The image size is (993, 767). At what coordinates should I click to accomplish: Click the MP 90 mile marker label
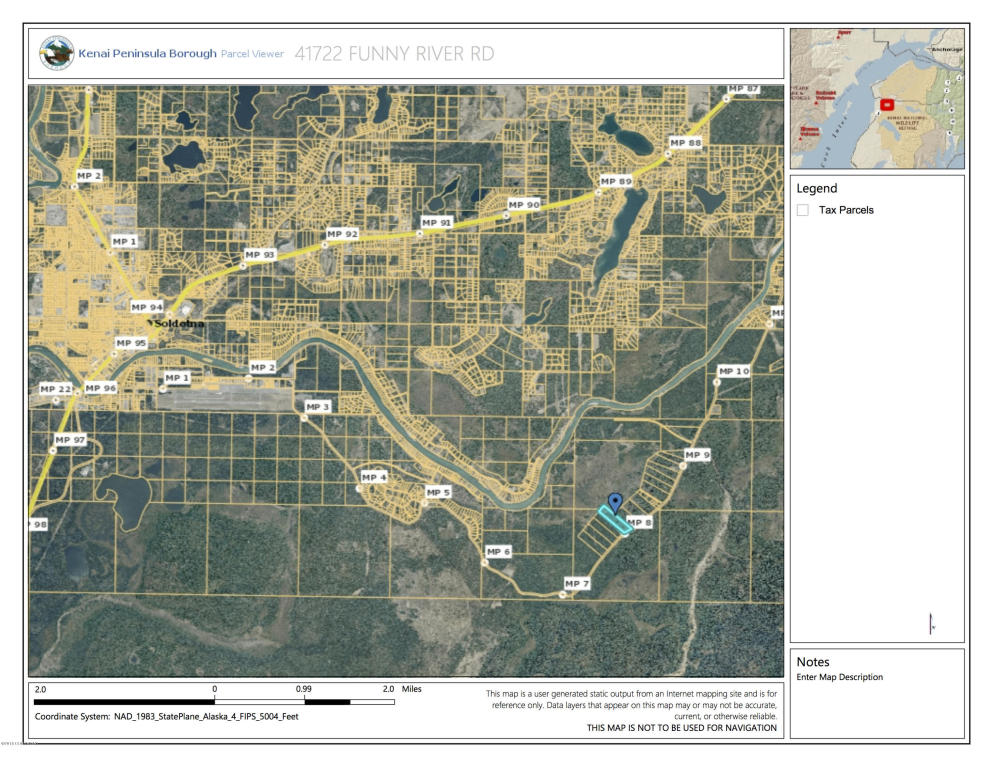point(524,205)
